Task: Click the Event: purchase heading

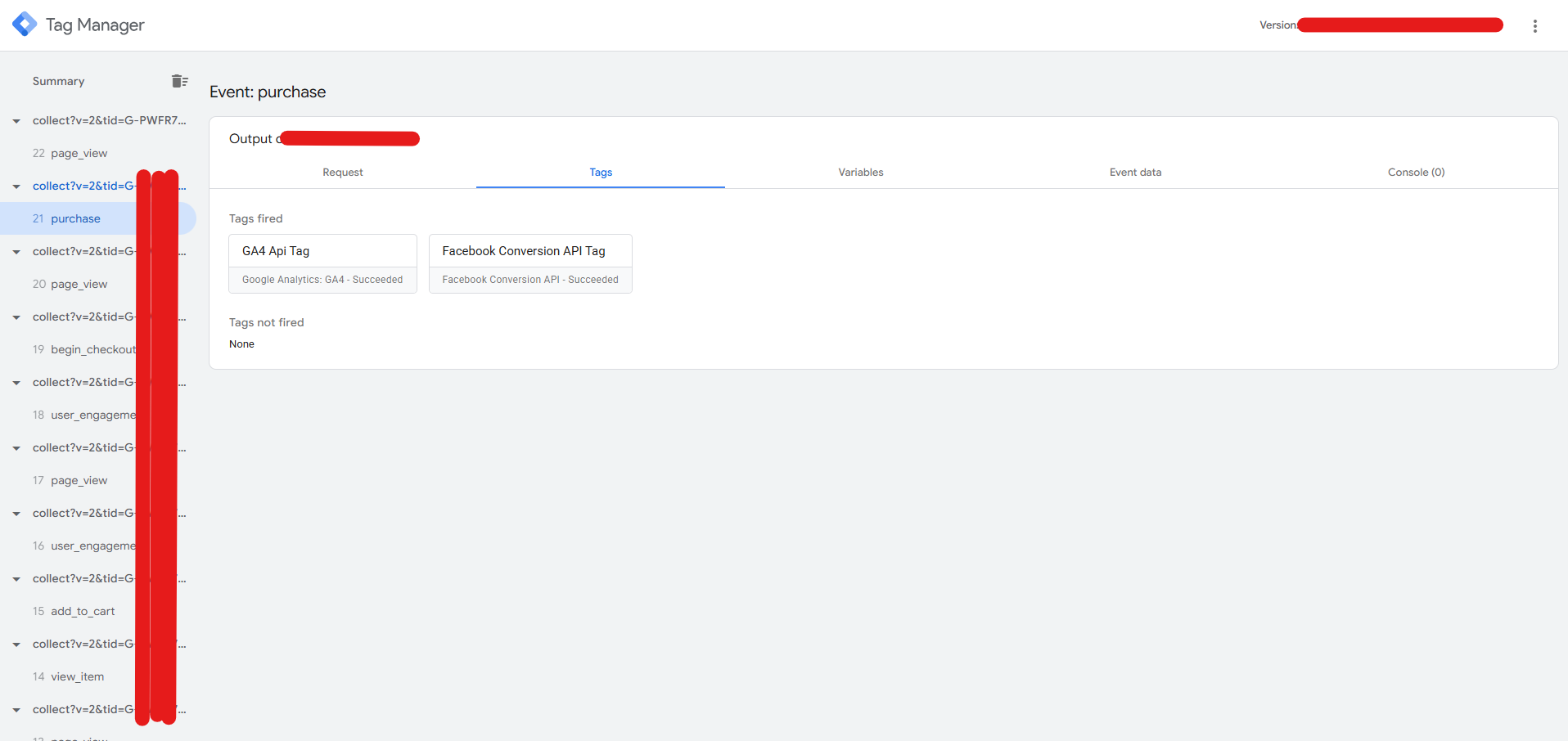Action: 268,92
